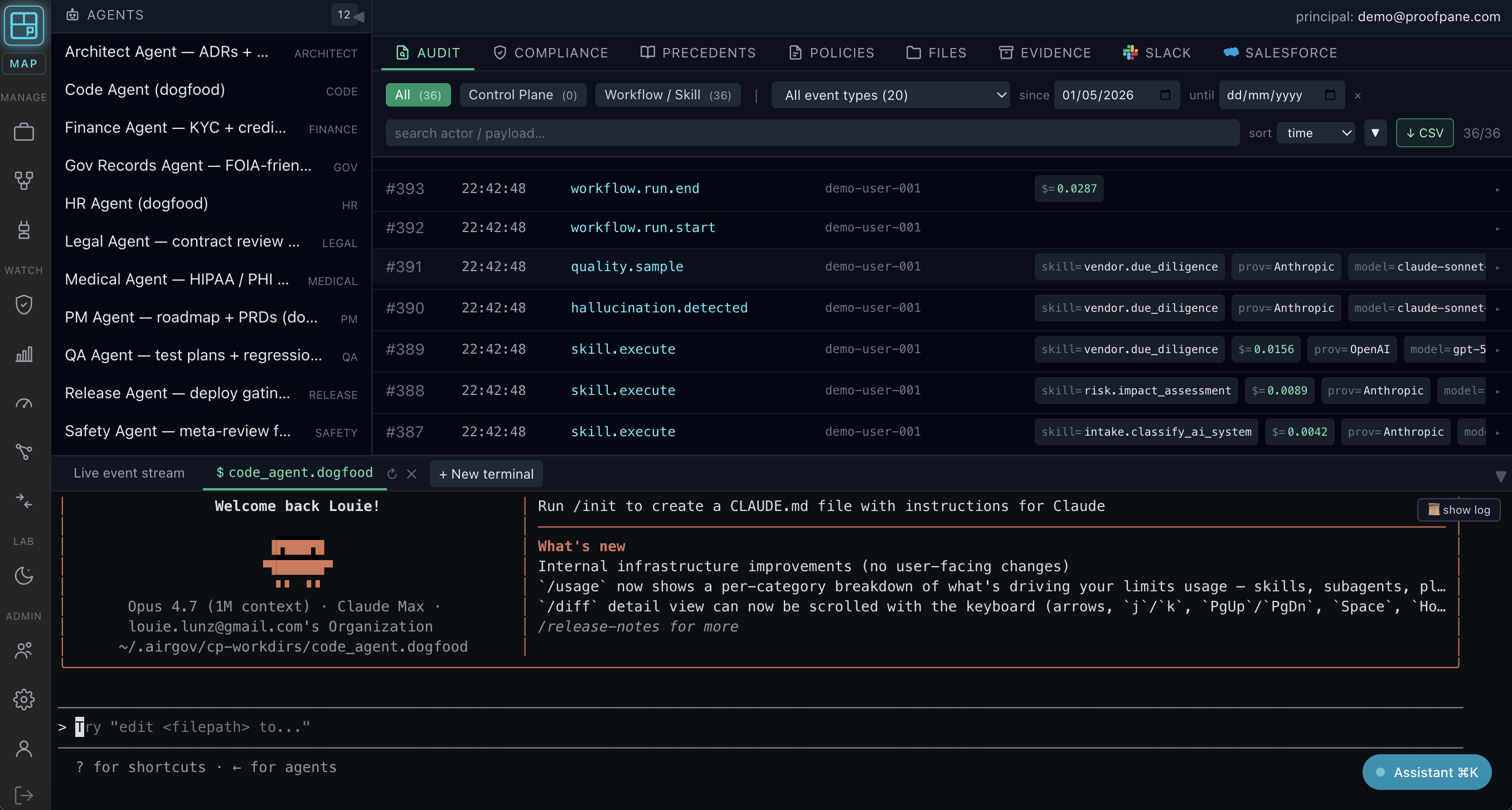The image size is (1512, 810).
Task: Switch to the AUDIT tab
Action: [428, 53]
